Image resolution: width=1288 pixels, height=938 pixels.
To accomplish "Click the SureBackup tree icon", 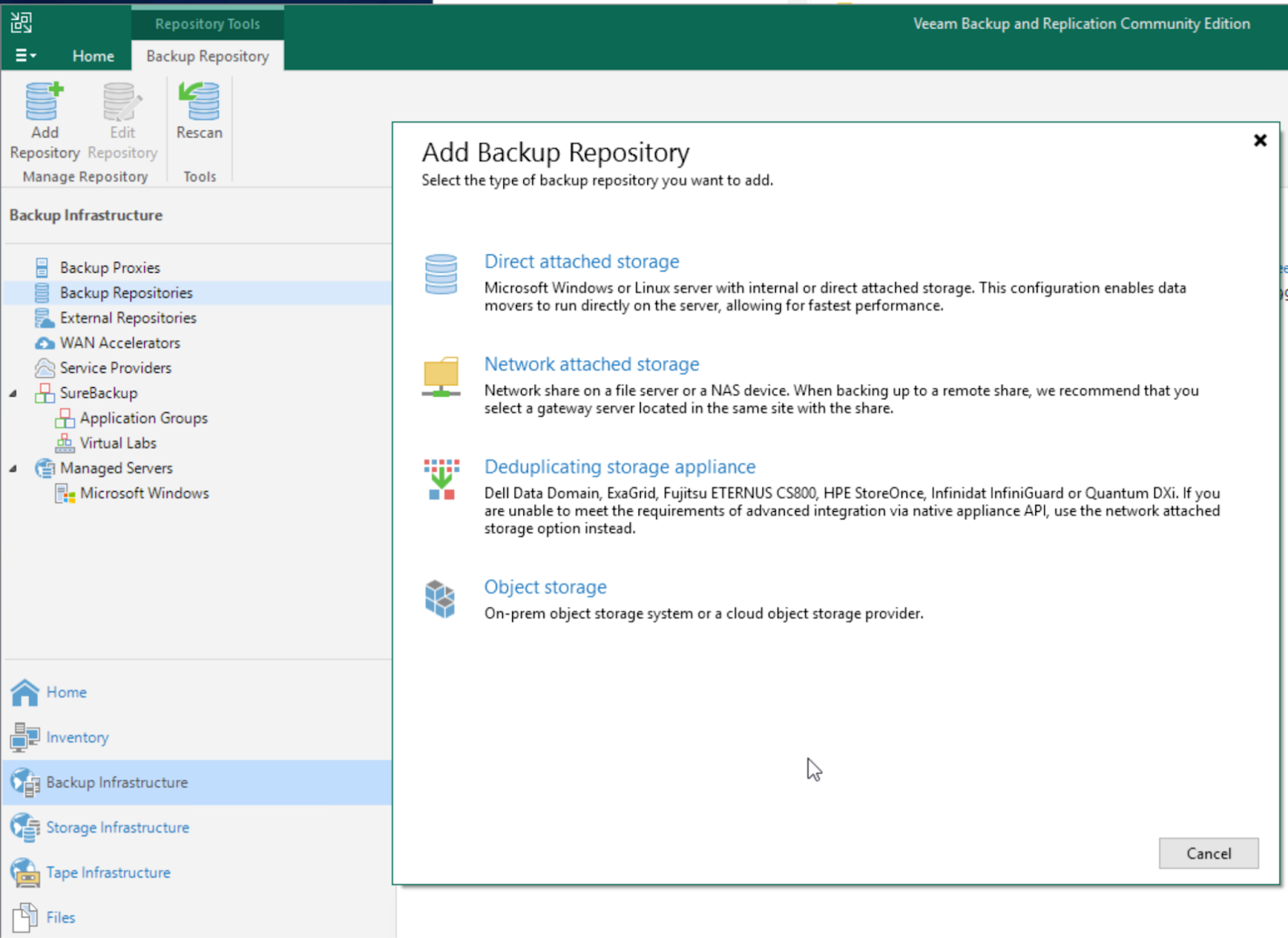I will (x=45, y=393).
